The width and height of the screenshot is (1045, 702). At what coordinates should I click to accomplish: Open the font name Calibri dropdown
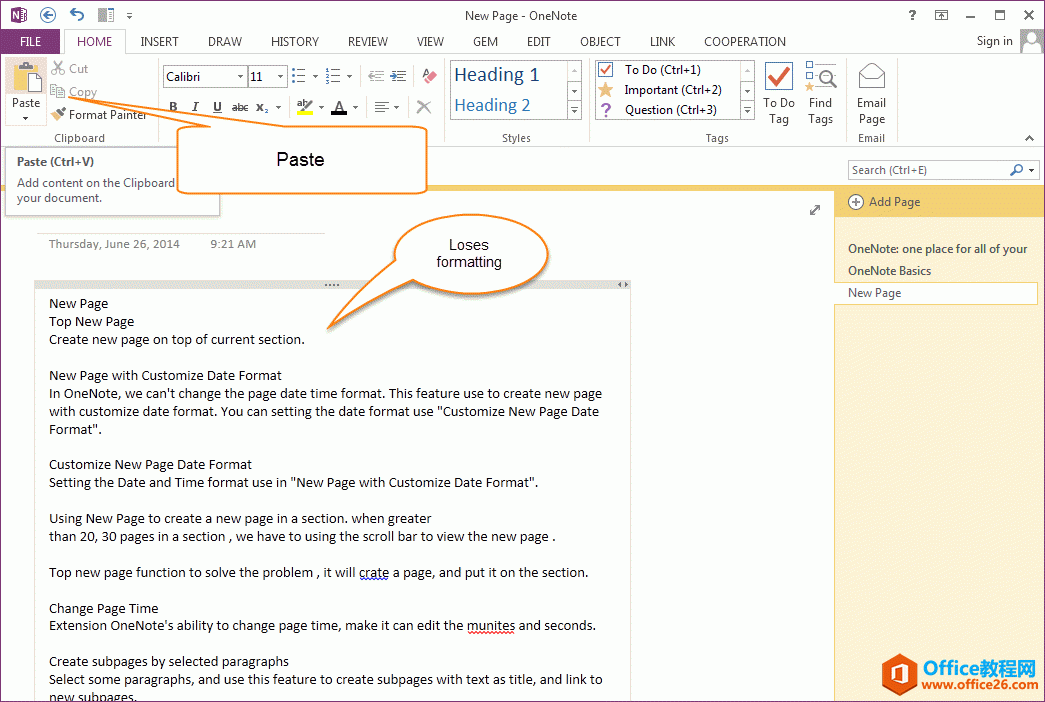tap(240, 77)
